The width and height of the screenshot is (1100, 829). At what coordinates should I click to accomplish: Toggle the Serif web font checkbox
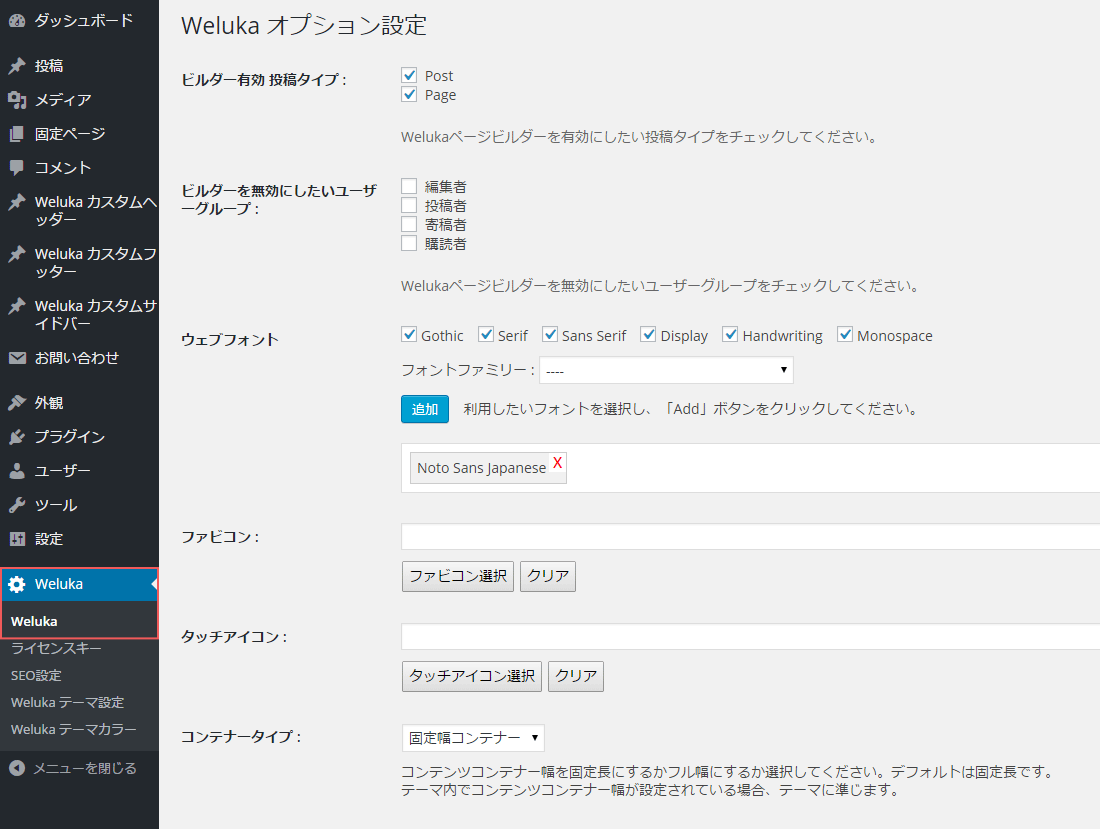[485, 335]
